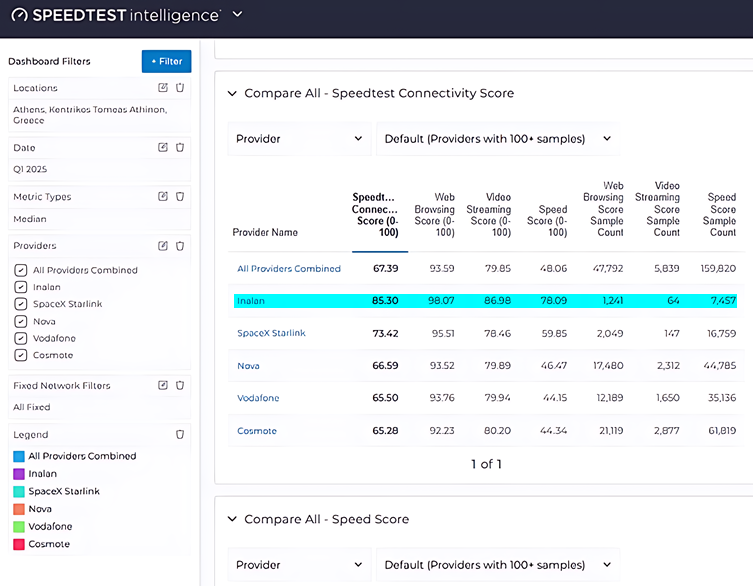Open the Speedtest Intelligence header dropdown menu
This screenshot has width=753, height=586.
pos(237,15)
